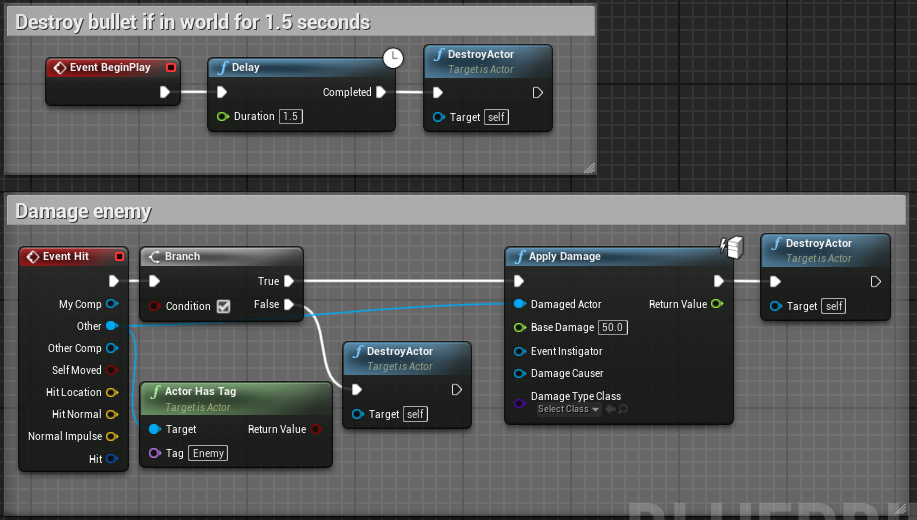The width and height of the screenshot is (917, 520).
Task: Click the Self Moved pin on Event Hit
Action: (111, 370)
